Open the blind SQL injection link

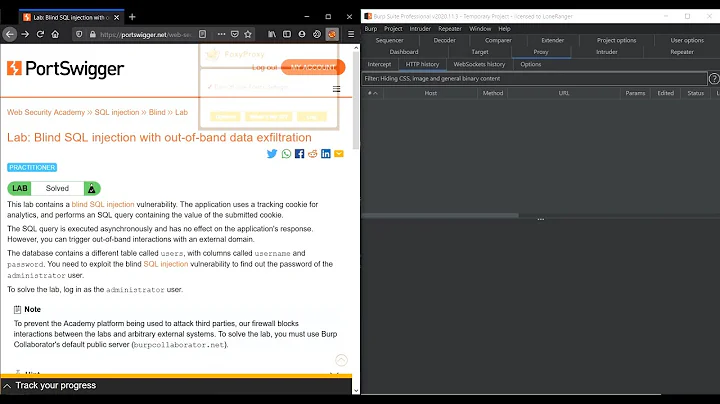tap(103, 204)
